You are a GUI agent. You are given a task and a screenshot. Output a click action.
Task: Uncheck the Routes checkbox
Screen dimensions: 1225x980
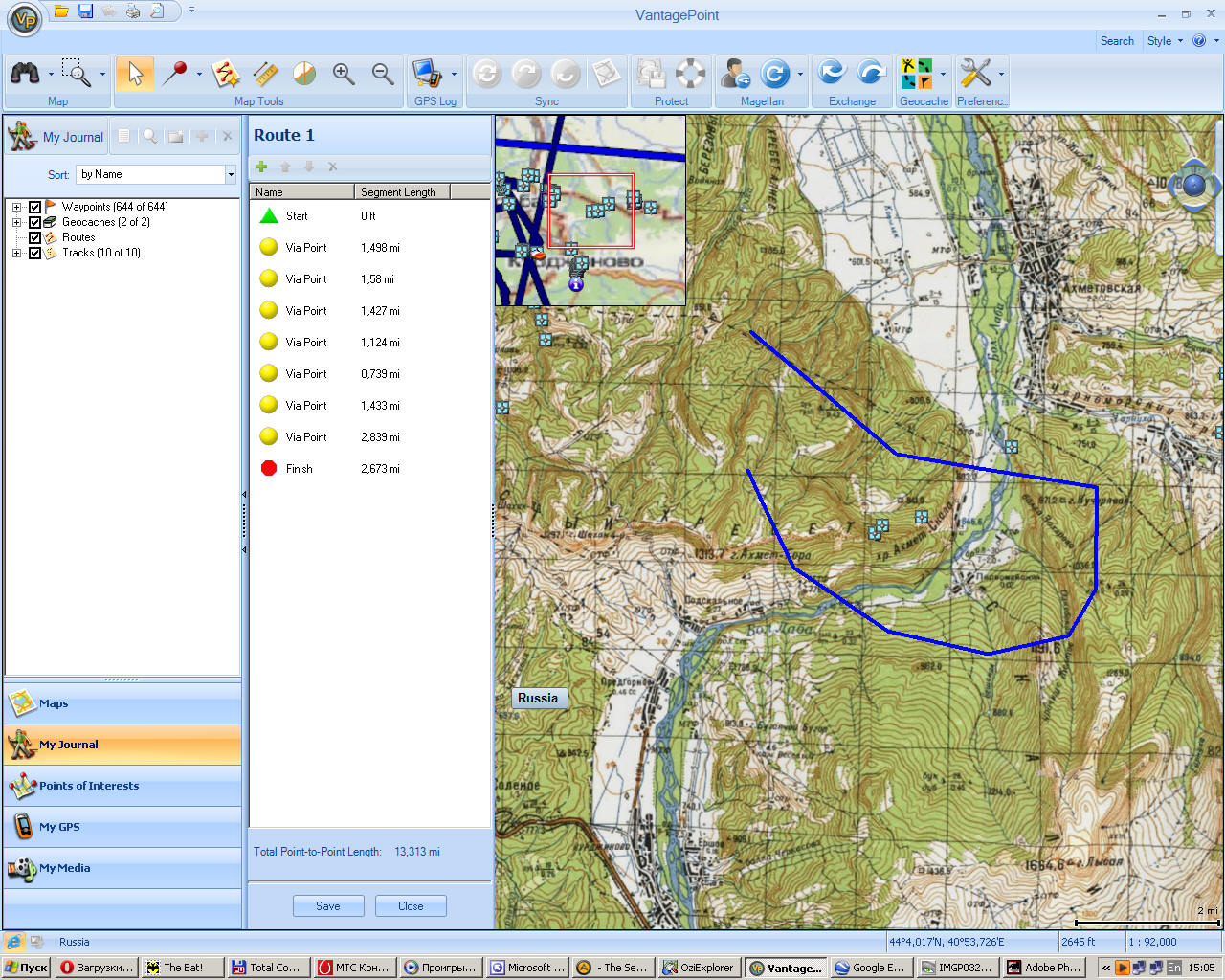pos(35,237)
